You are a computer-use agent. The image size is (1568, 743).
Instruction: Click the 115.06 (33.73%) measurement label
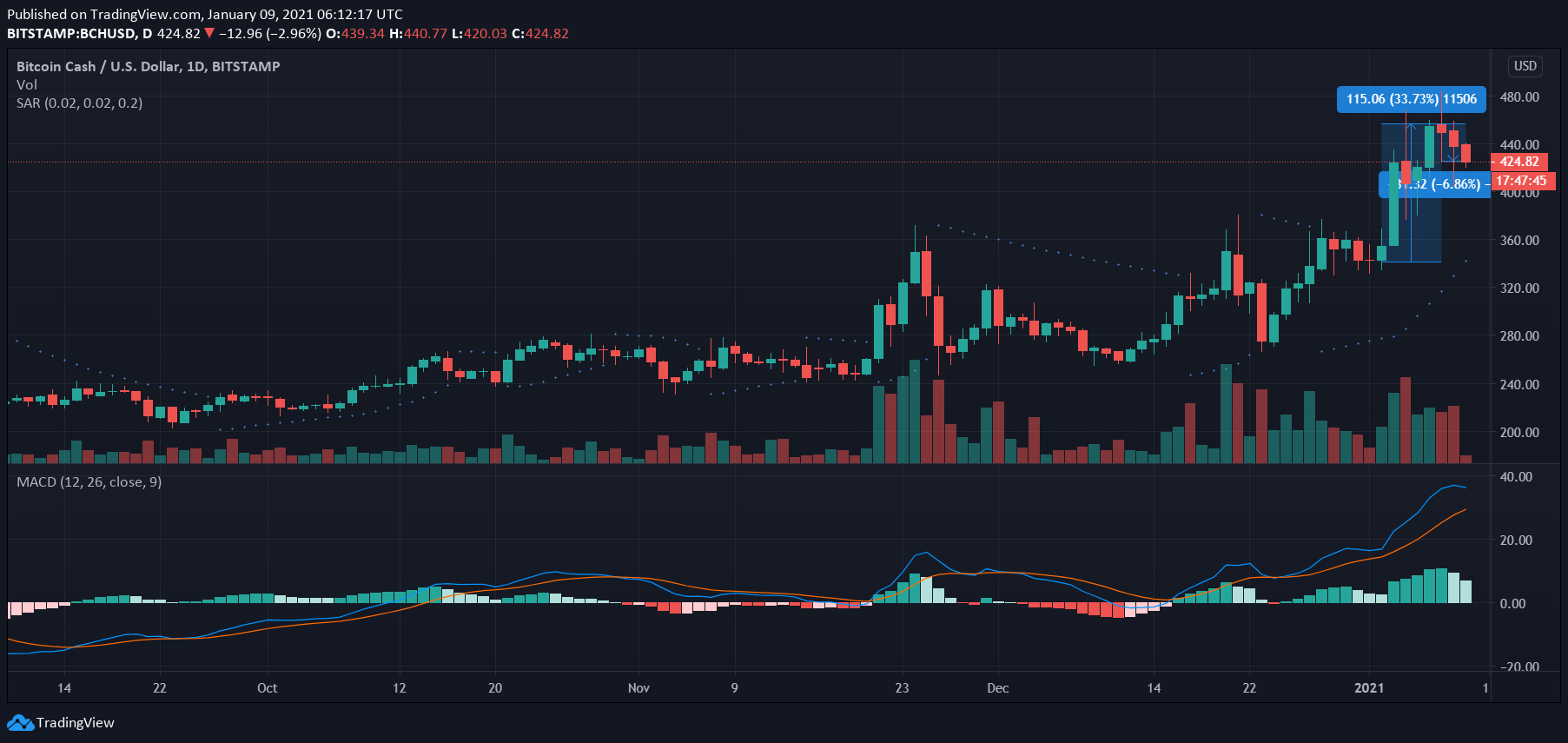pyautogui.click(x=1412, y=99)
